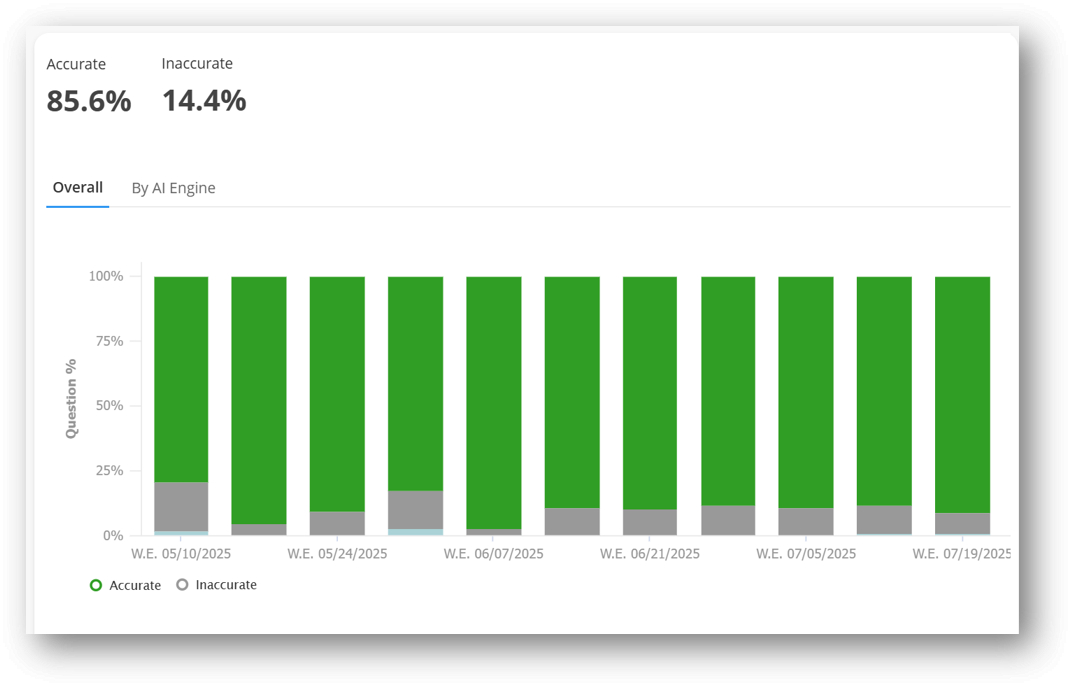Select green segment of W.E. 06/07/2025 bar
The width and height of the screenshot is (1071, 686).
(494, 400)
